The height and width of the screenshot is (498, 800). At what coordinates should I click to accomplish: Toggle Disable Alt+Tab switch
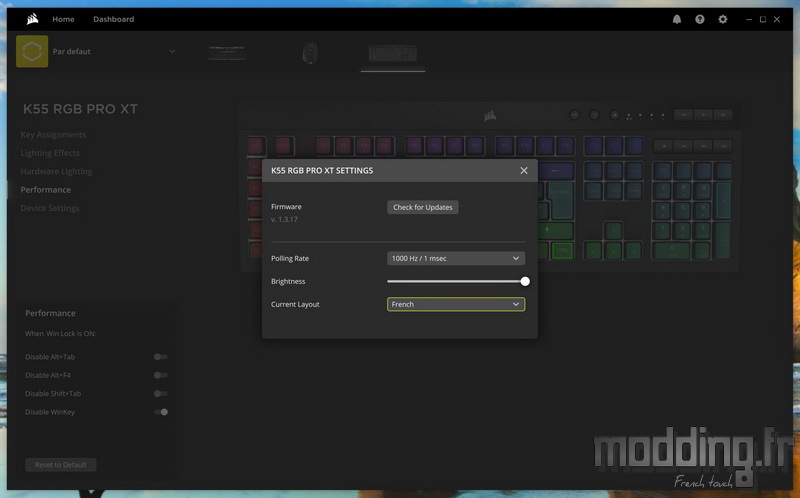pyautogui.click(x=161, y=357)
